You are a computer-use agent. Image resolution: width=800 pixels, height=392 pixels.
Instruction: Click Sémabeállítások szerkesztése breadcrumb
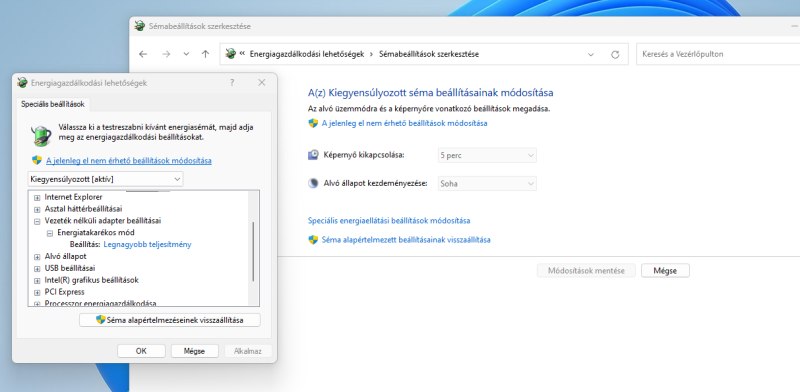pyautogui.click(x=429, y=54)
